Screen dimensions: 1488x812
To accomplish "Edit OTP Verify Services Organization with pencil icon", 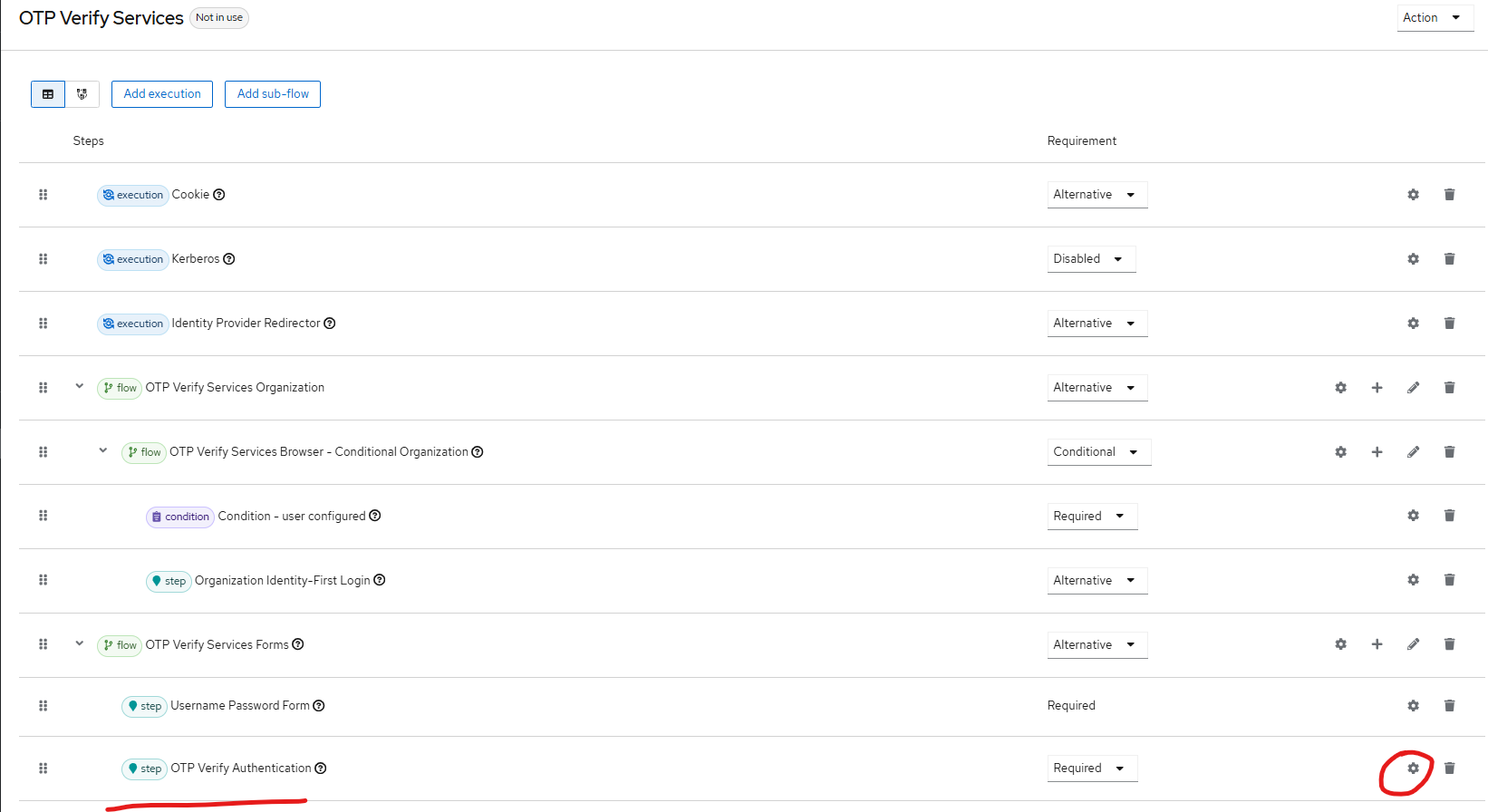I will point(1413,388).
